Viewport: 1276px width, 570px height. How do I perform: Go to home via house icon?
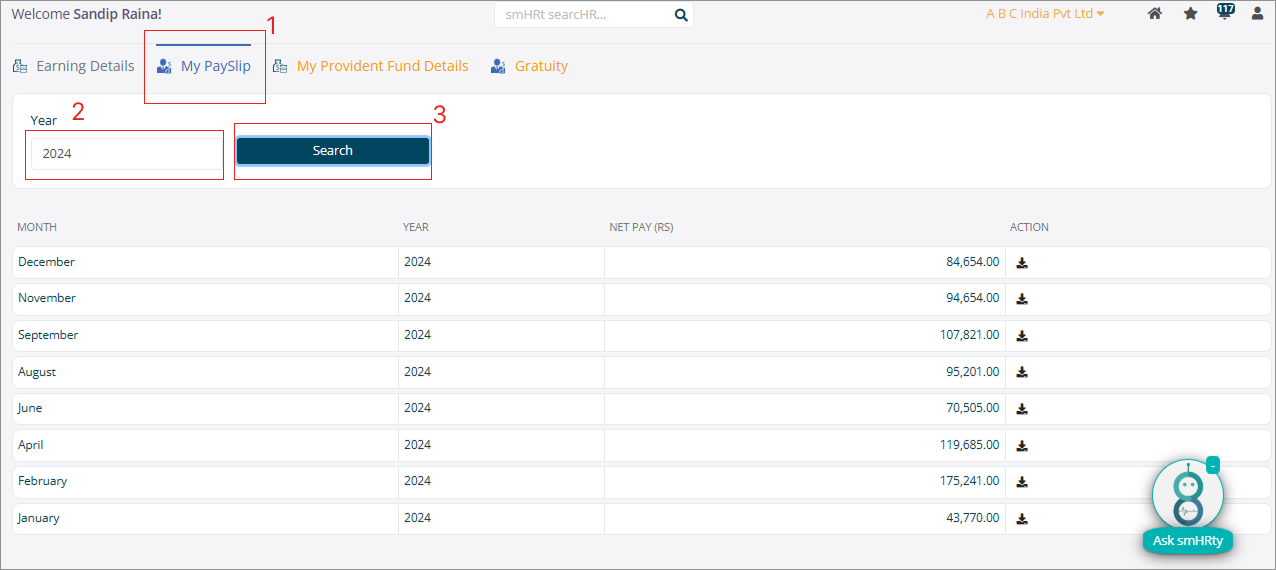tap(1154, 14)
